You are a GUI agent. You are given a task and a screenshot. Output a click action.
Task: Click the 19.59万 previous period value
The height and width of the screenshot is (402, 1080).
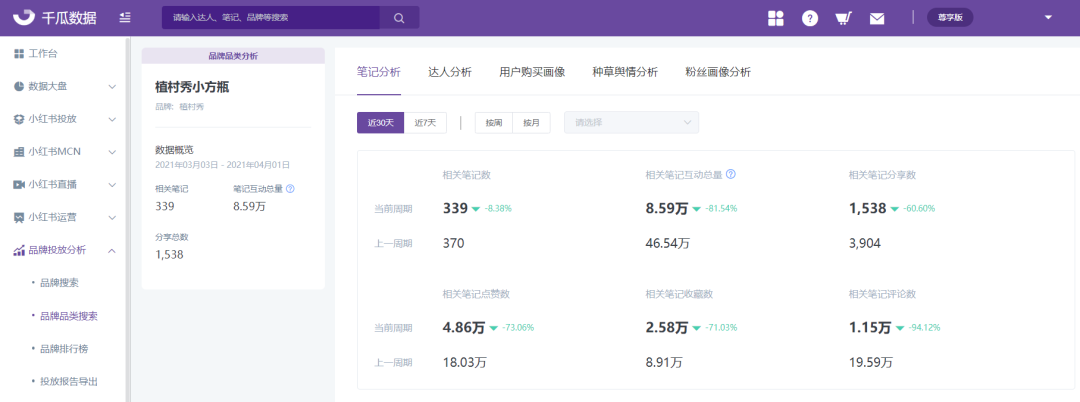pos(871,363)
